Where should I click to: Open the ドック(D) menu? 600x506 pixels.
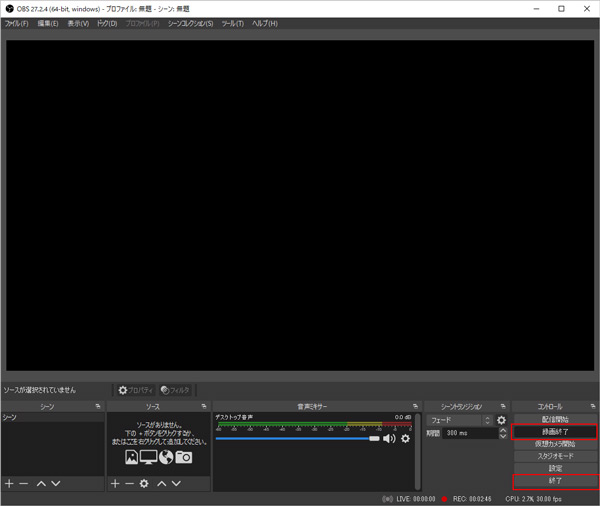(107, 23)
